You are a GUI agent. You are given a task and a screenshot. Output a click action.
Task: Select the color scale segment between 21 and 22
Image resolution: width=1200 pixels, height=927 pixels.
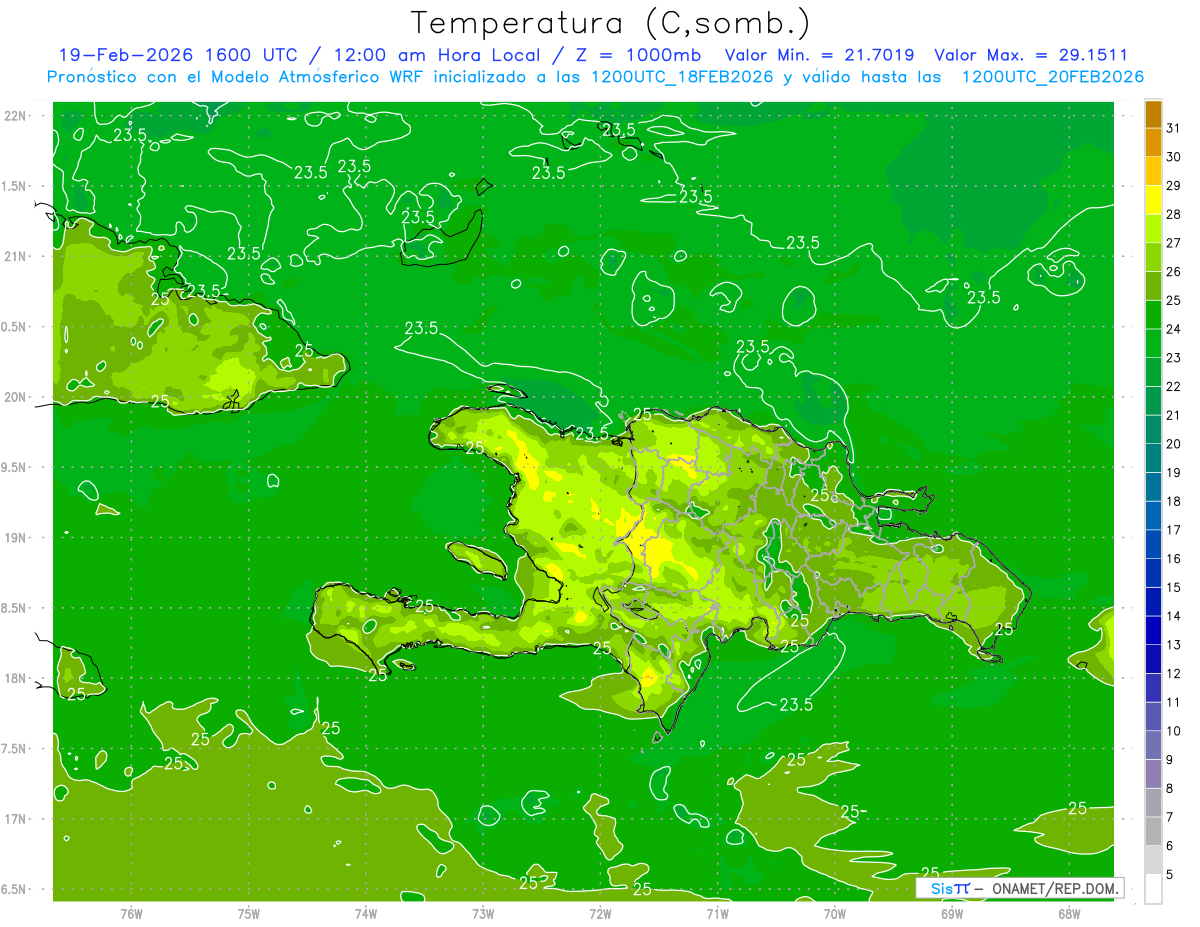pos(1153,401)
